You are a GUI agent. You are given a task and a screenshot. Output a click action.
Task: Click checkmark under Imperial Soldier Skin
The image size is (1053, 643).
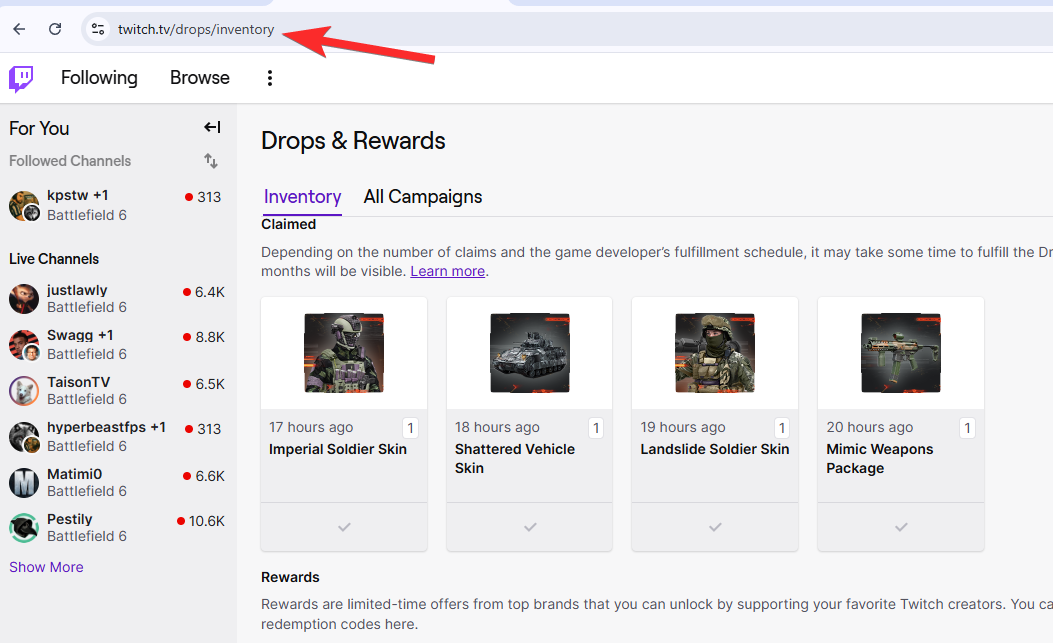click(344, 527)
